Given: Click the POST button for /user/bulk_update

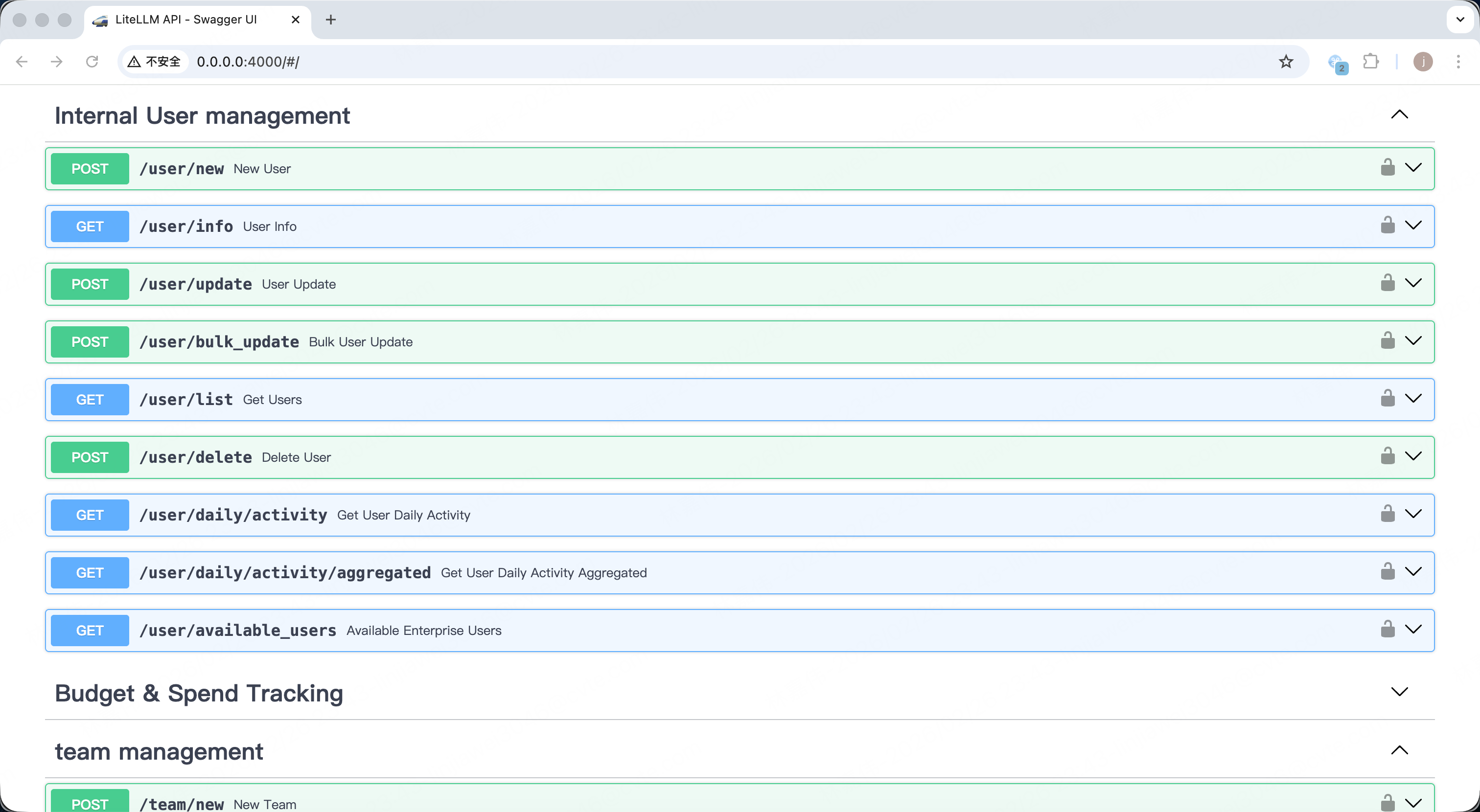Looking at the screenshot, I should point(90,342).
